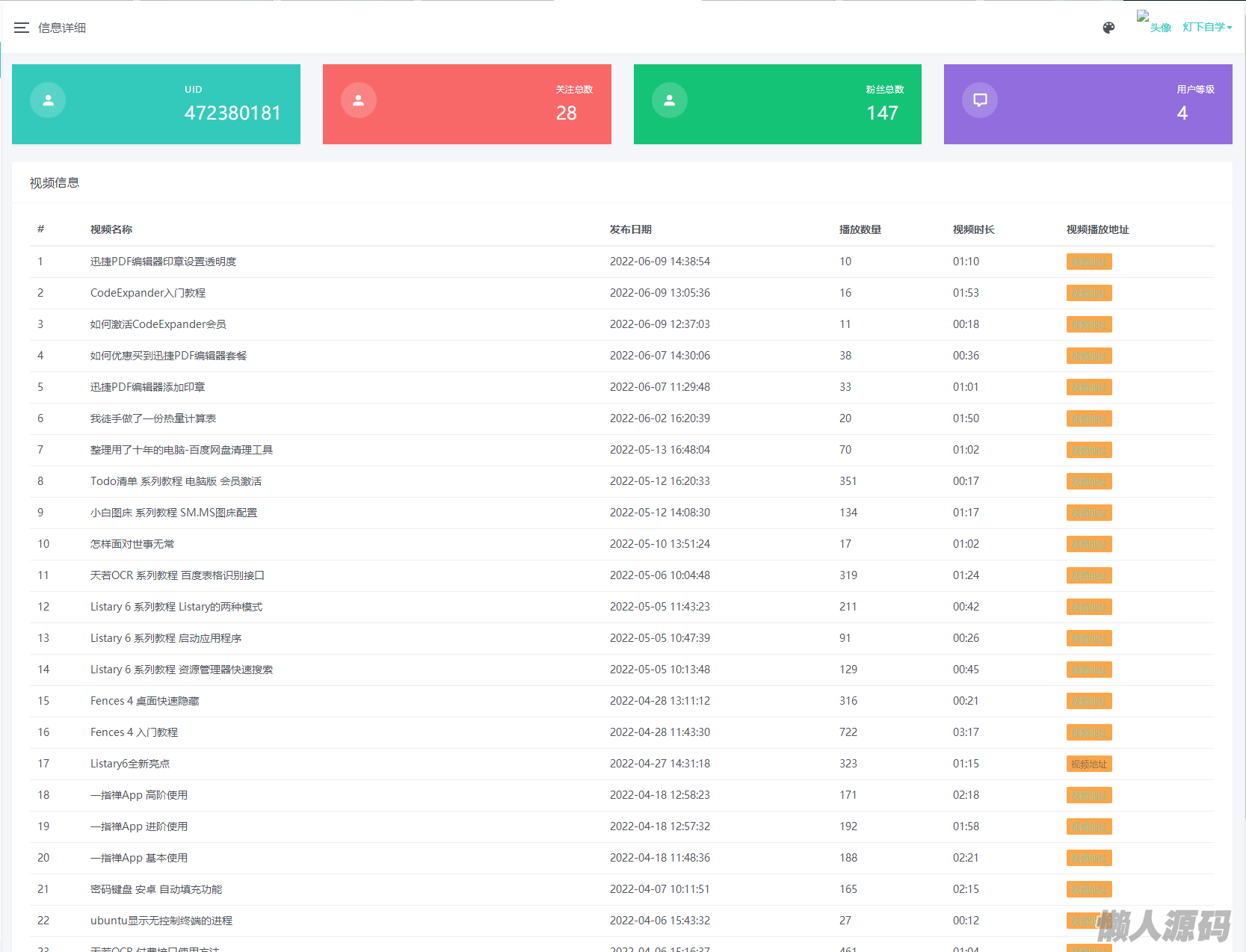This screenshot has height=952, width=1246.
Task: Toggle the hamburger sidebar menu
Action: [x=22, y=28]
